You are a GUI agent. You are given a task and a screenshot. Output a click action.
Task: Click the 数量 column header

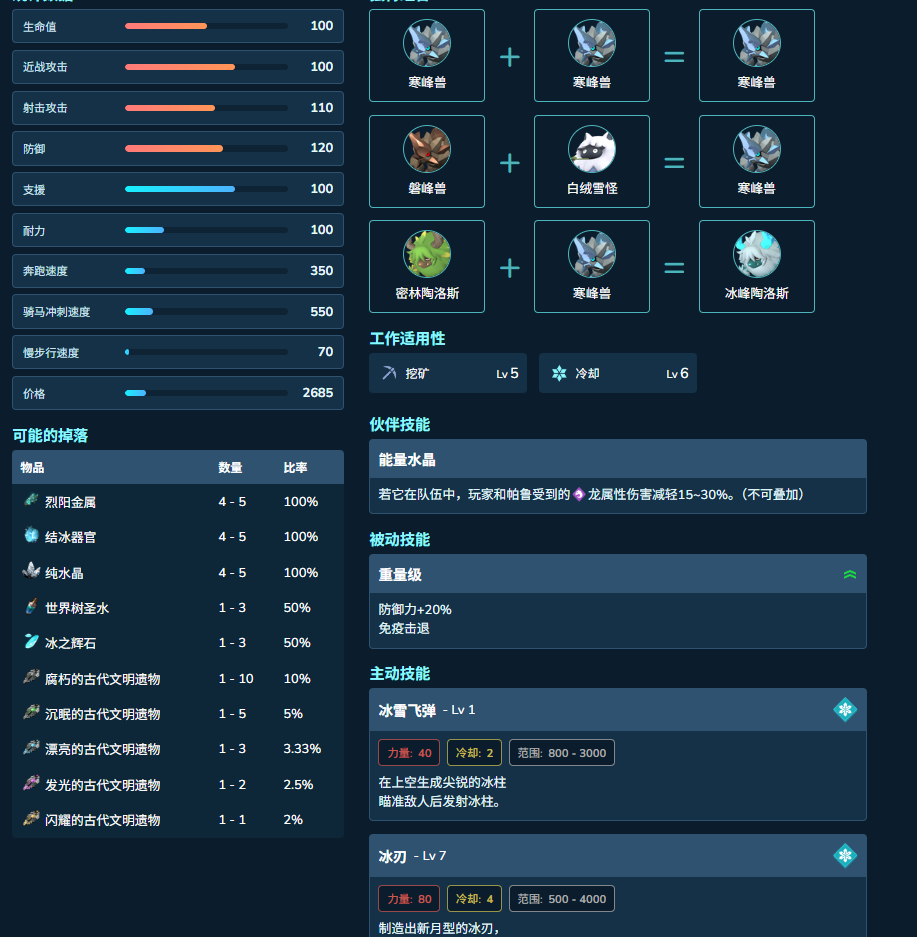coord(230,468)
